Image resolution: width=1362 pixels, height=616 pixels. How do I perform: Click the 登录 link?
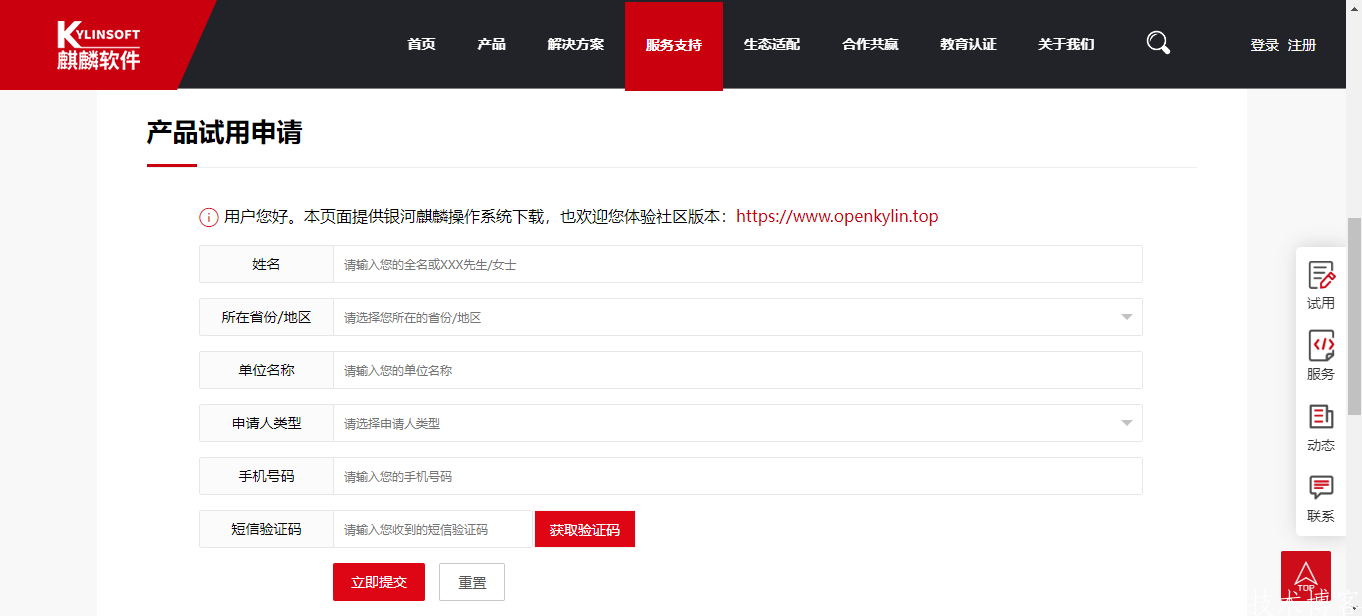[x=1265, y=45]
